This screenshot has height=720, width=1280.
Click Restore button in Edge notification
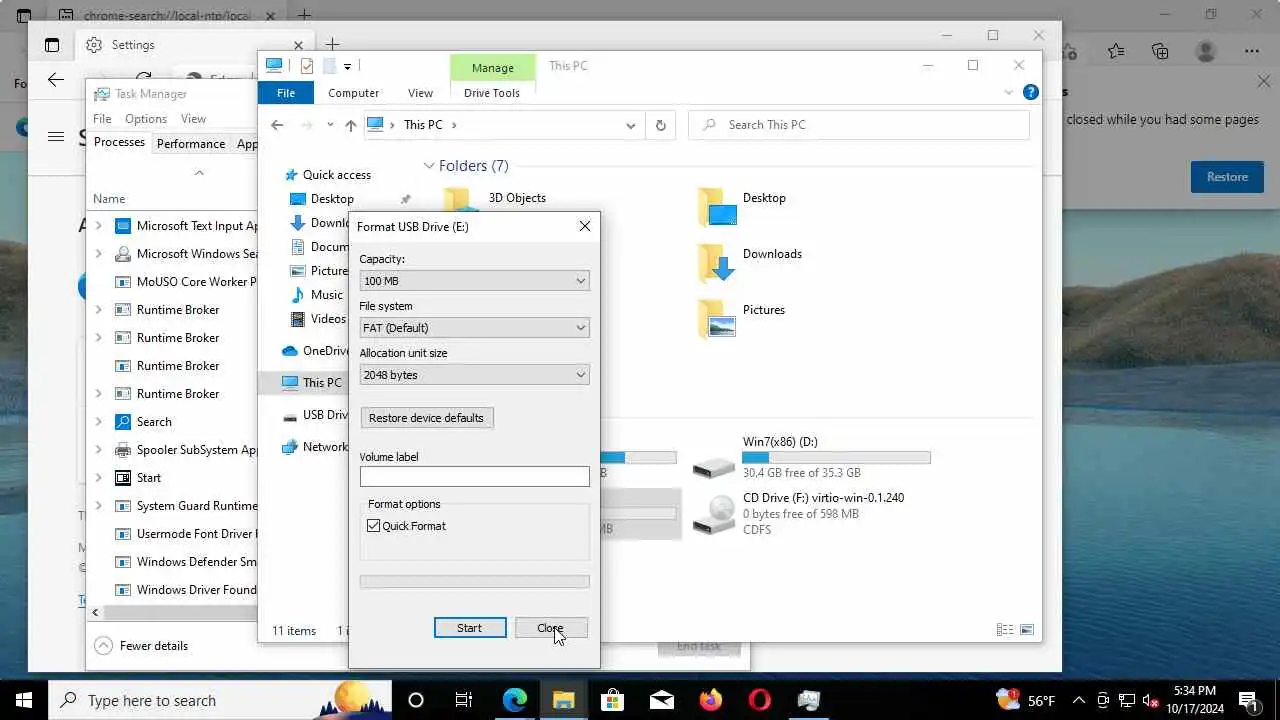coord(1227,177)
